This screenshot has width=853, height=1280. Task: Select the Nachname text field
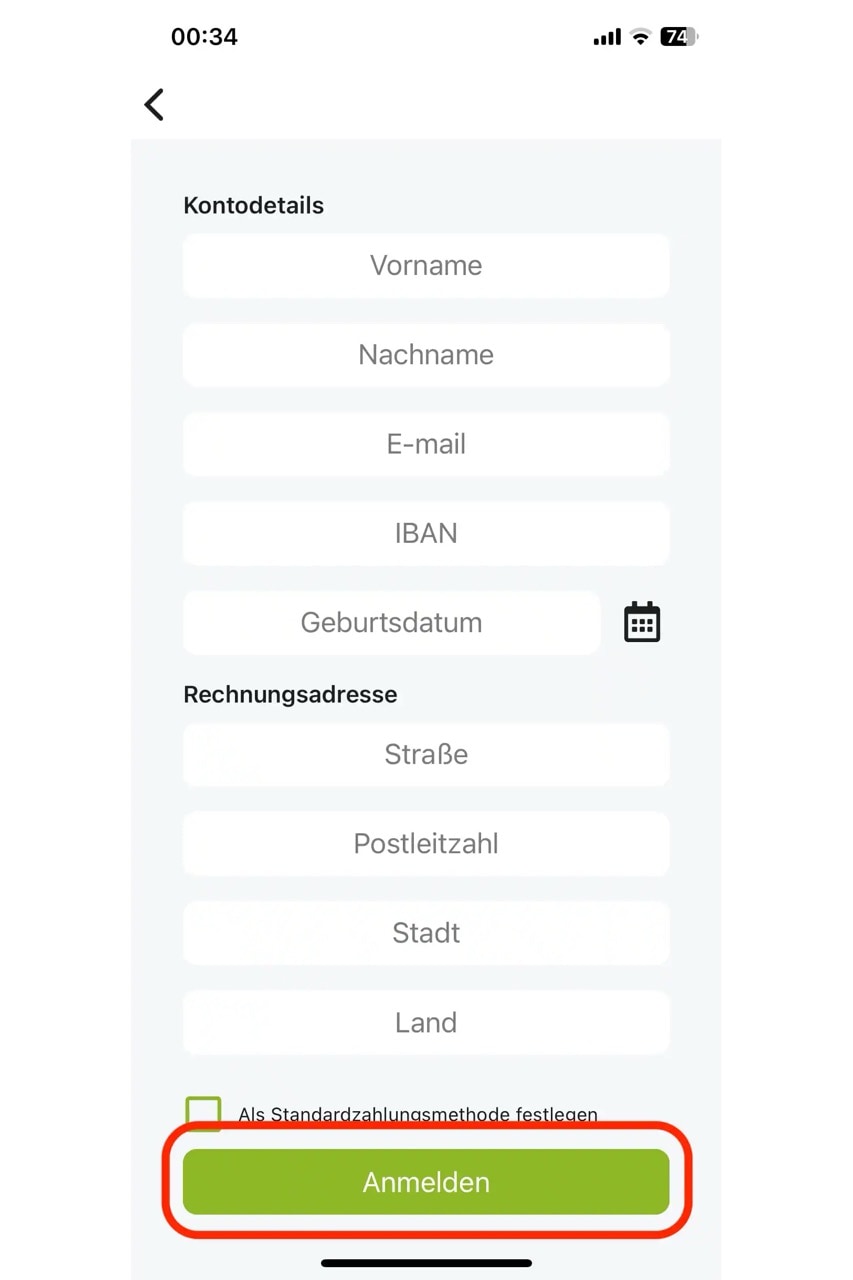(x=426, y=355)
